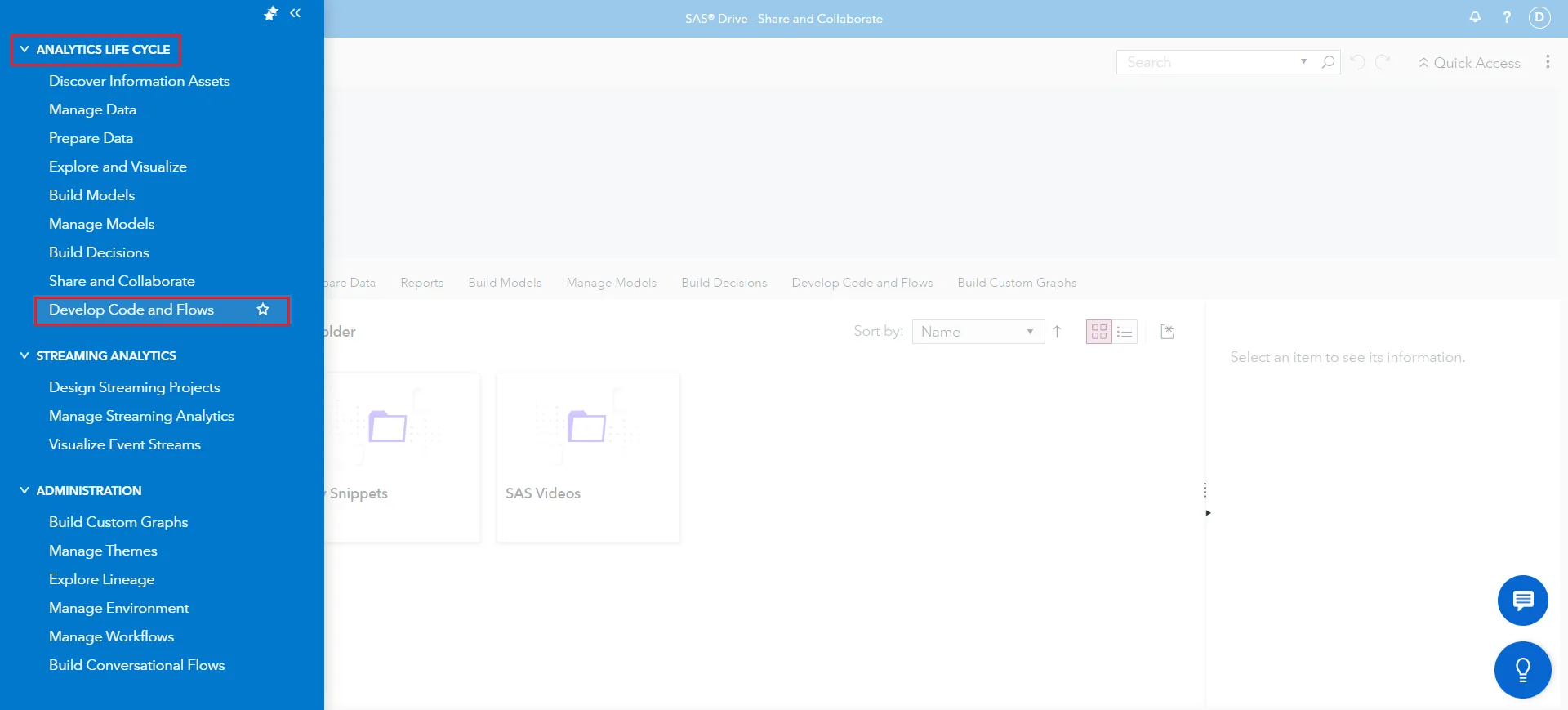The width and height of the screenshot is (1568, 710).
Task: Expand the Quick Access area
Action: tap(1469, 63)
